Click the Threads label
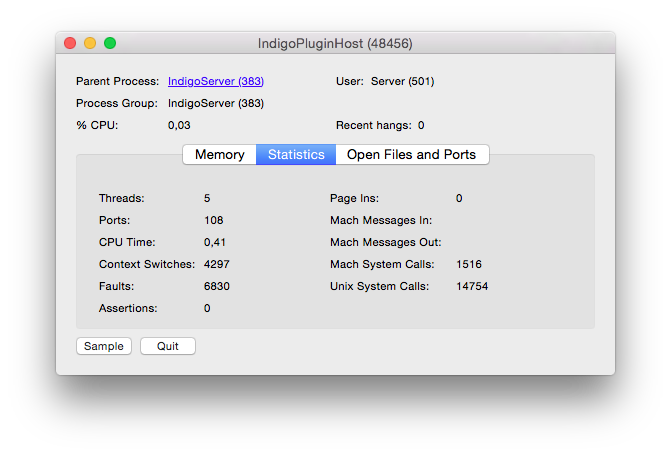Viewport: 671px width, 455px height. click(122, 198)
